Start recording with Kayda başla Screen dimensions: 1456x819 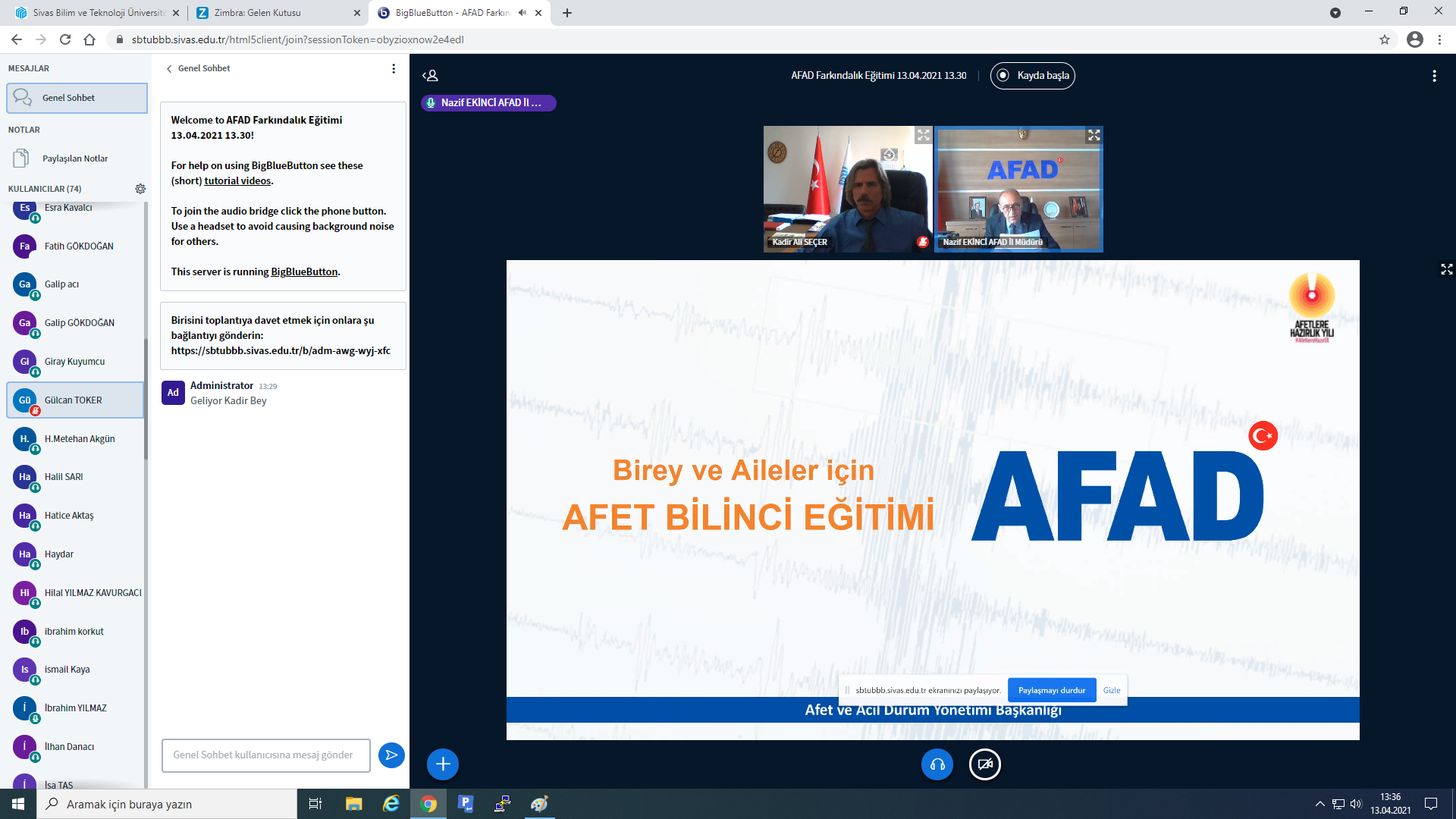1033,76
